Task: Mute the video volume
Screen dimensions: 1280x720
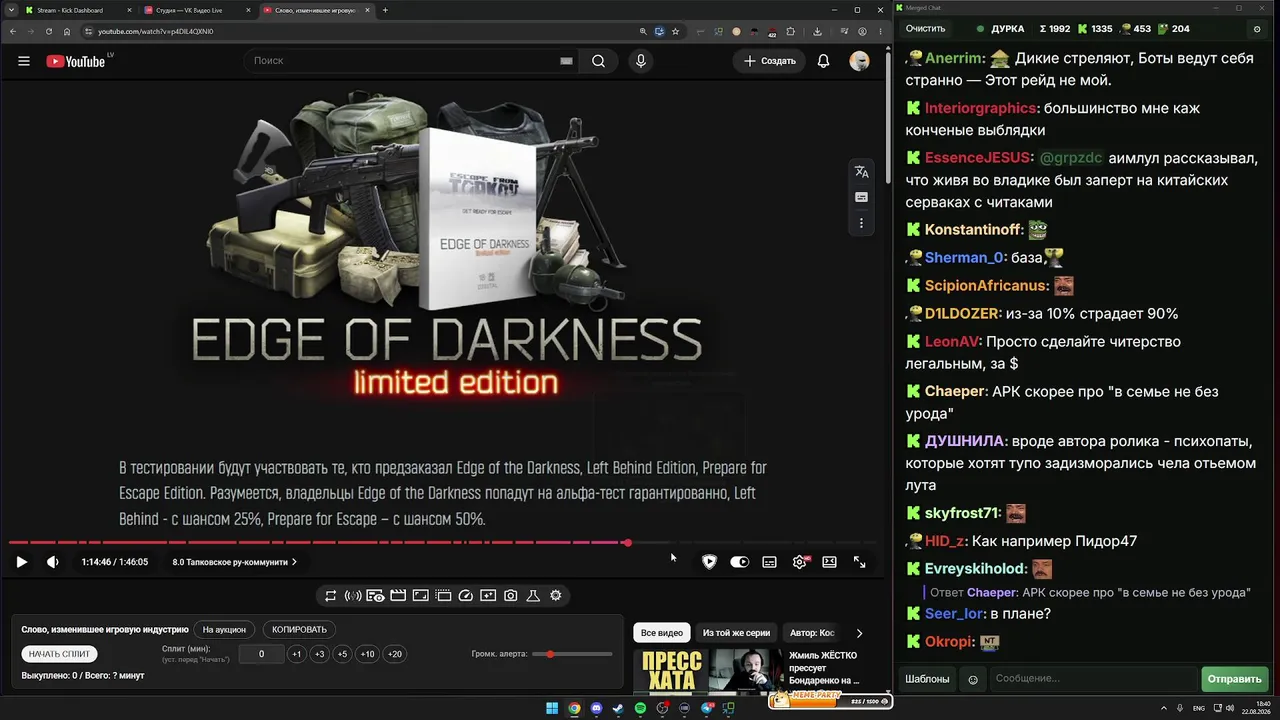Action: coord(53,562)
